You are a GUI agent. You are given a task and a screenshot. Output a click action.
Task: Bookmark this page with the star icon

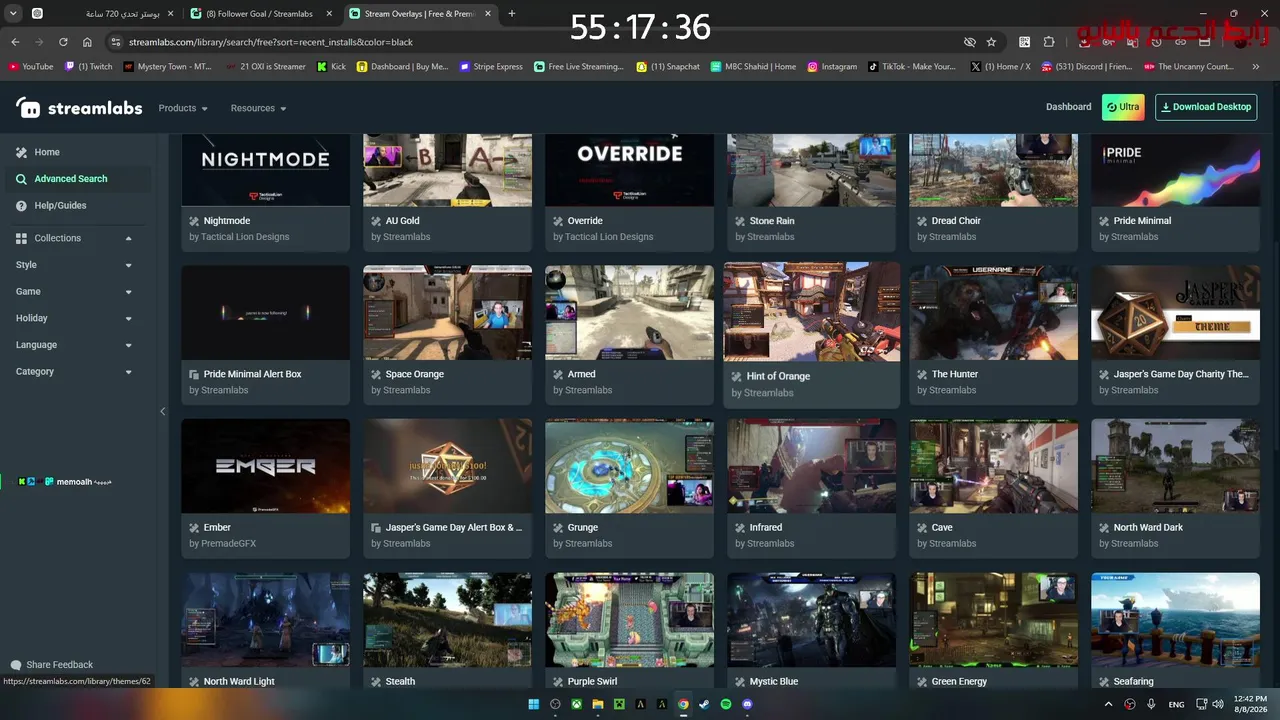(x=991, y=42)
